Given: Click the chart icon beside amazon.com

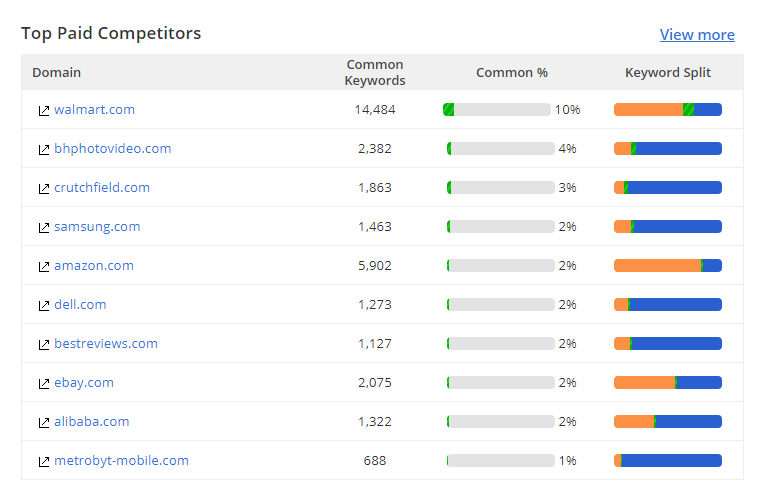Looking at the screenshot, I should 44,266.
